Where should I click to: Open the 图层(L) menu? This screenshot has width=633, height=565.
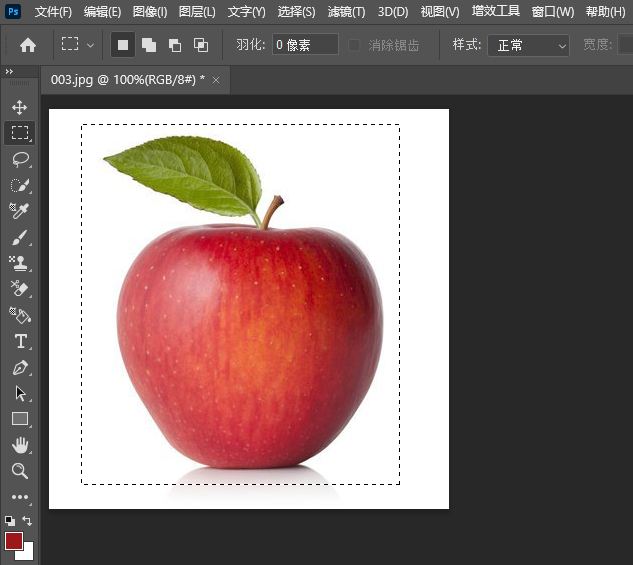[x=196, y=12]
